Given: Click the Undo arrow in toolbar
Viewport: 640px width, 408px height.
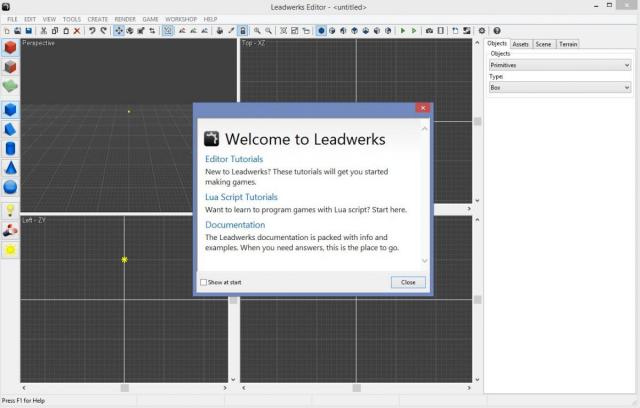Looking at the screenshot, I should click(x=92, y=31).
